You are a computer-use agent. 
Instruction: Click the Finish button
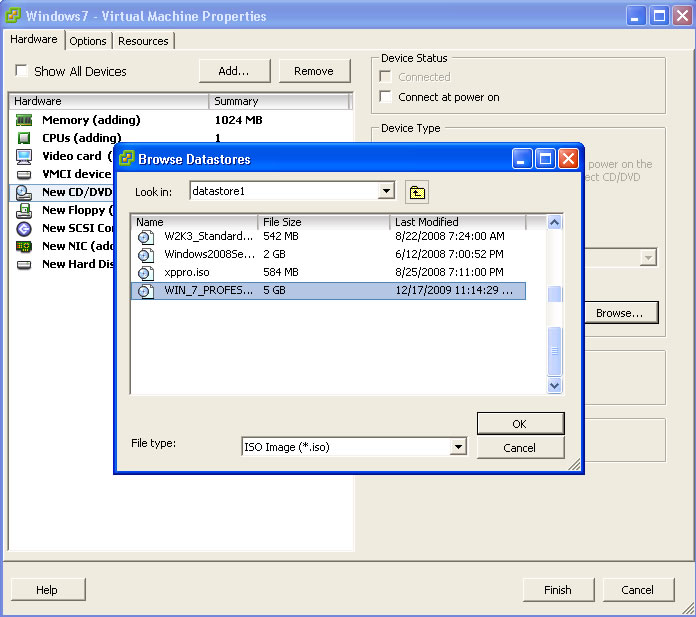point(558,590)
